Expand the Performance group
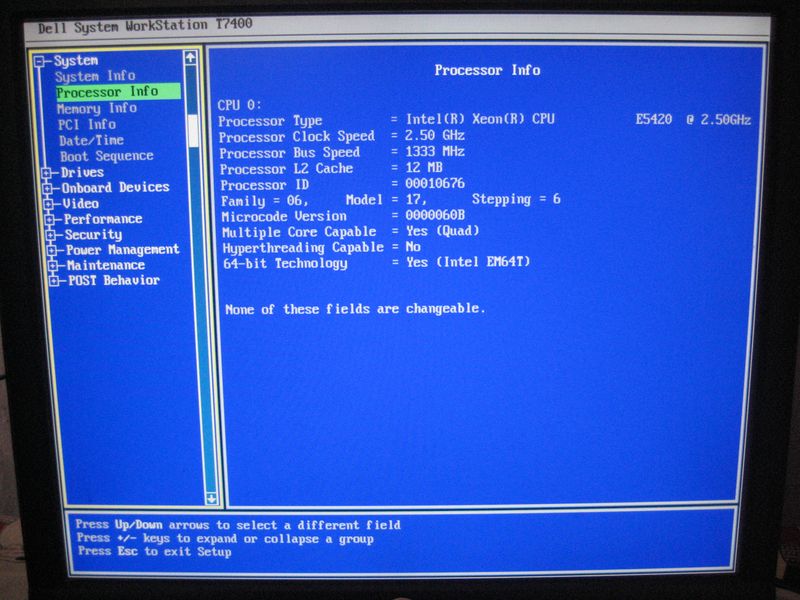Viewport: 800px width, 600px height. [x=49, y=220]
